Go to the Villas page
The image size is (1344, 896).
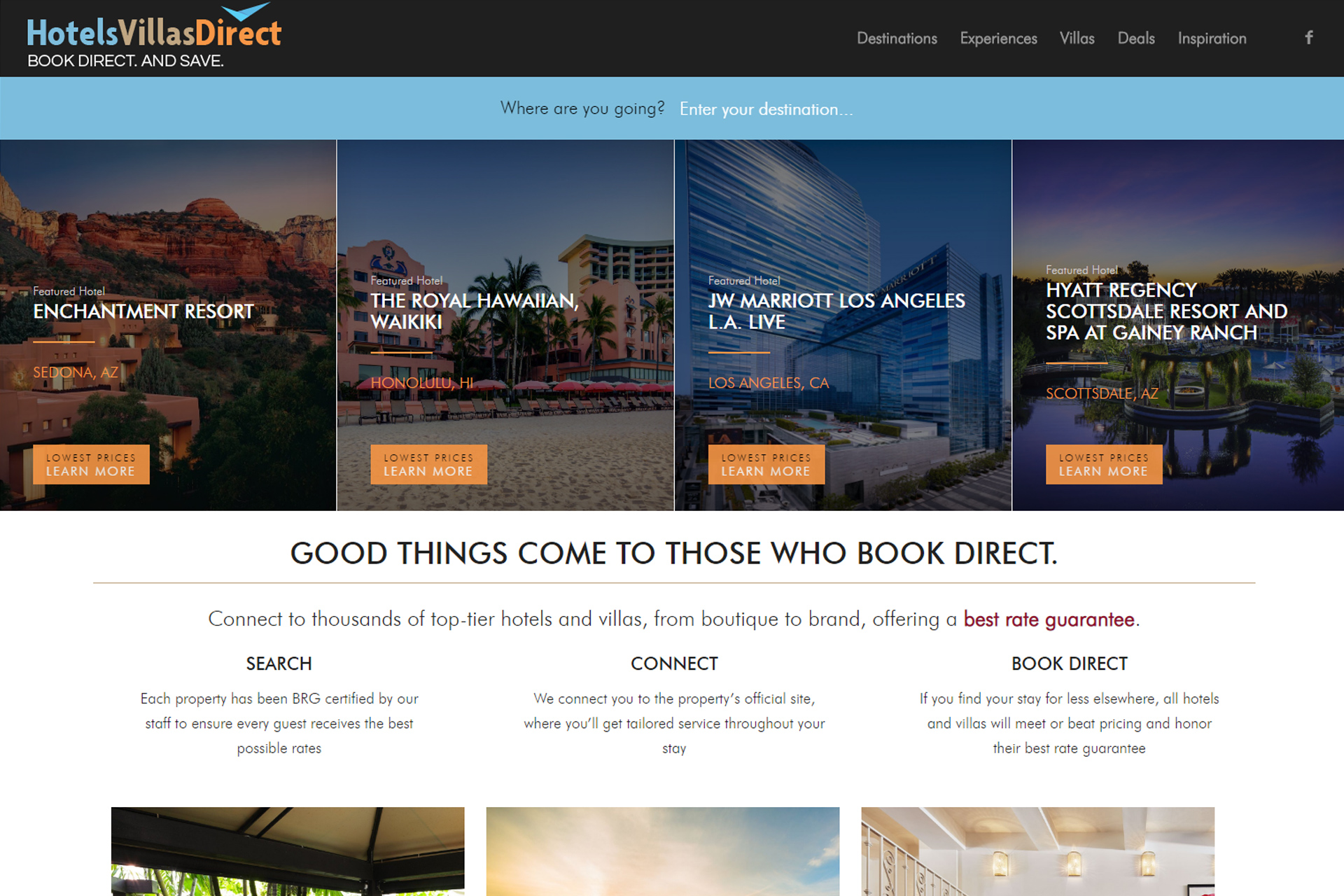click(1077, 38)
